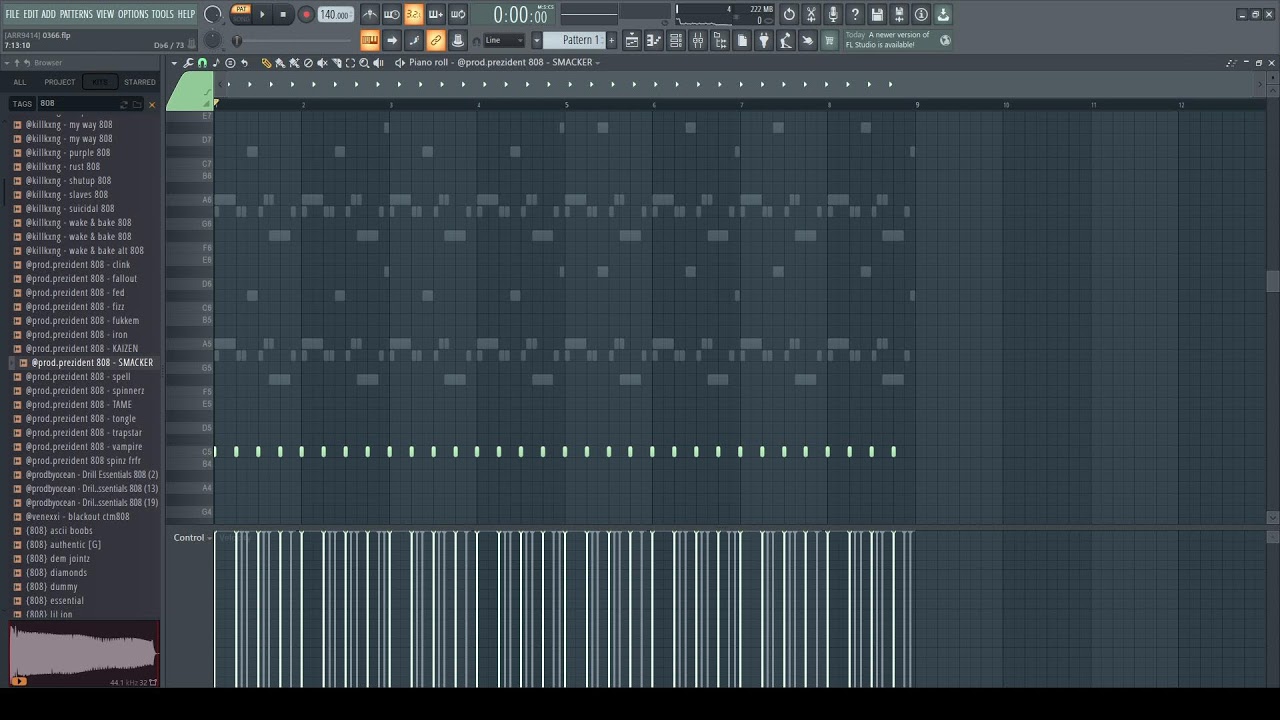
Task: Click the stop button
Action: tap(283, 14)
